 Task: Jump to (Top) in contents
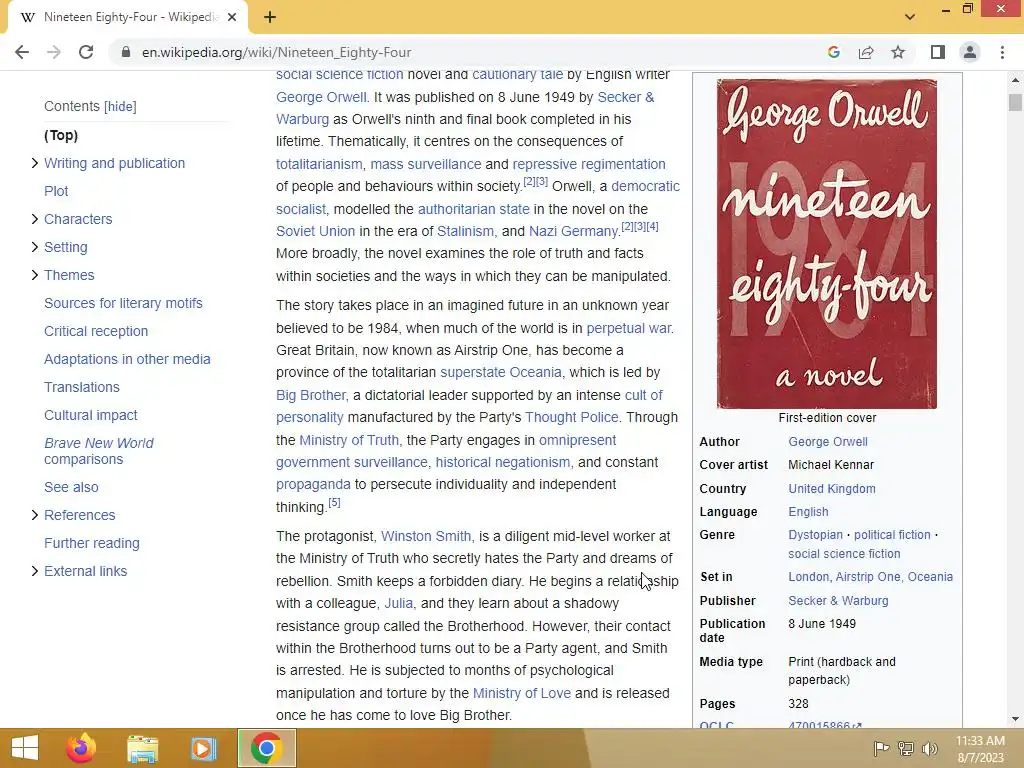pos(61,135)
